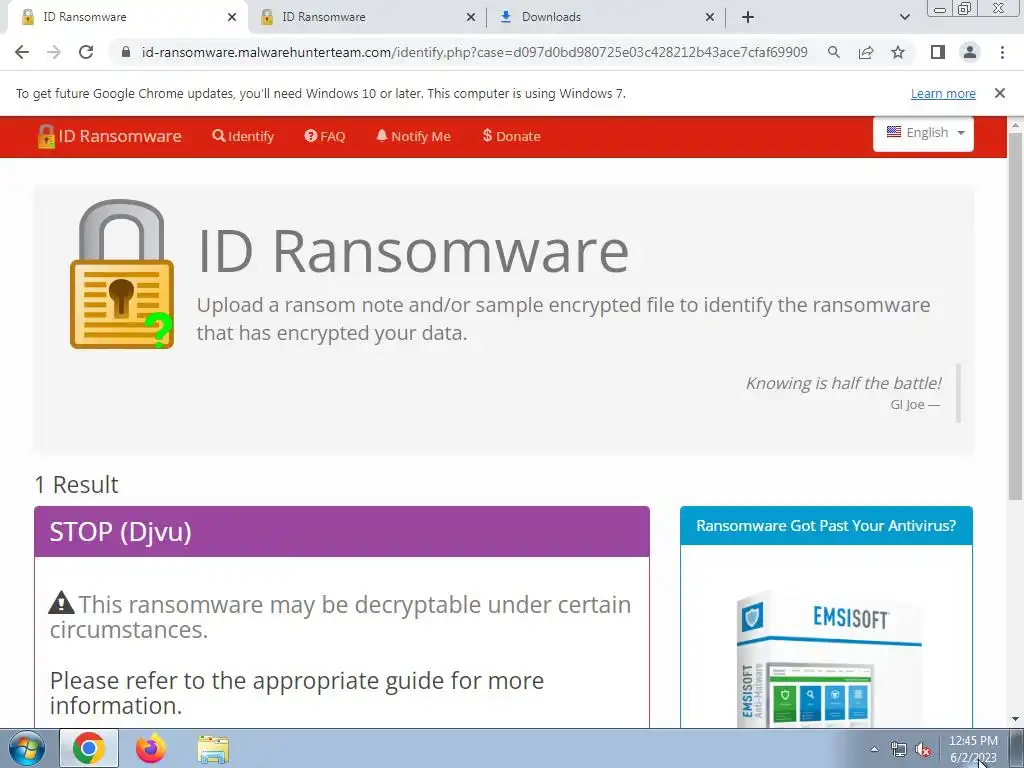Share this page using the share icon
Screen dimensions: 1024x768
(866, 52)
